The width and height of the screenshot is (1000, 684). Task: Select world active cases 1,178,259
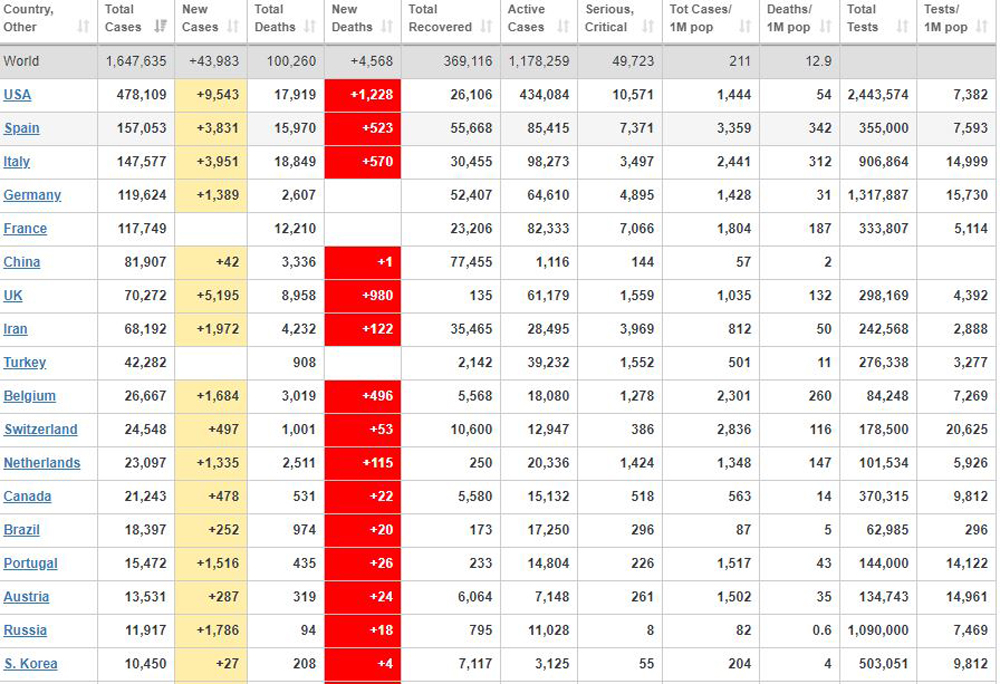click(539, 61)
